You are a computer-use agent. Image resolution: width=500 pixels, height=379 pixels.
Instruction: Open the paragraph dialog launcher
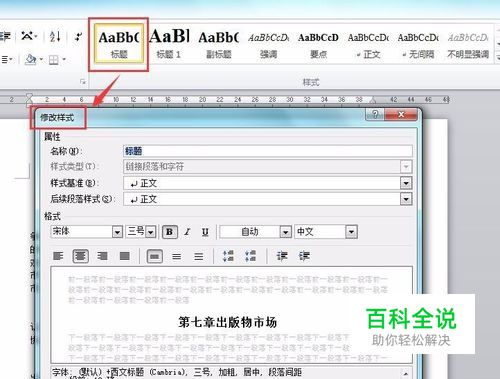[x=83, y=82]
